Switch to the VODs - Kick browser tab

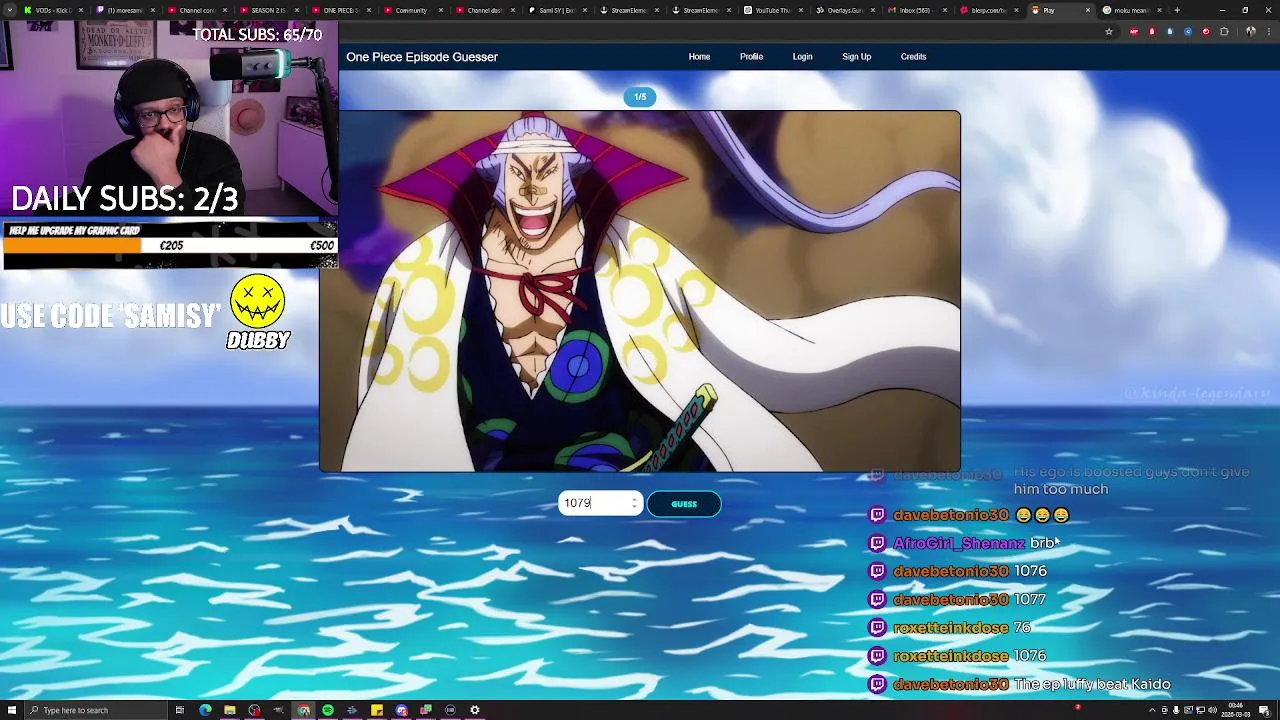coord(52,10)
